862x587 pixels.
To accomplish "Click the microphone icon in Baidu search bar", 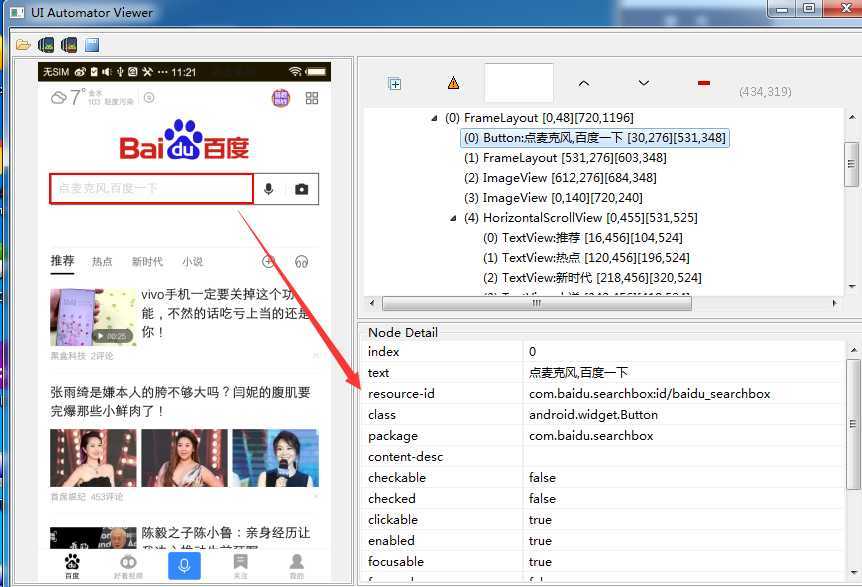I will point(268,189).
